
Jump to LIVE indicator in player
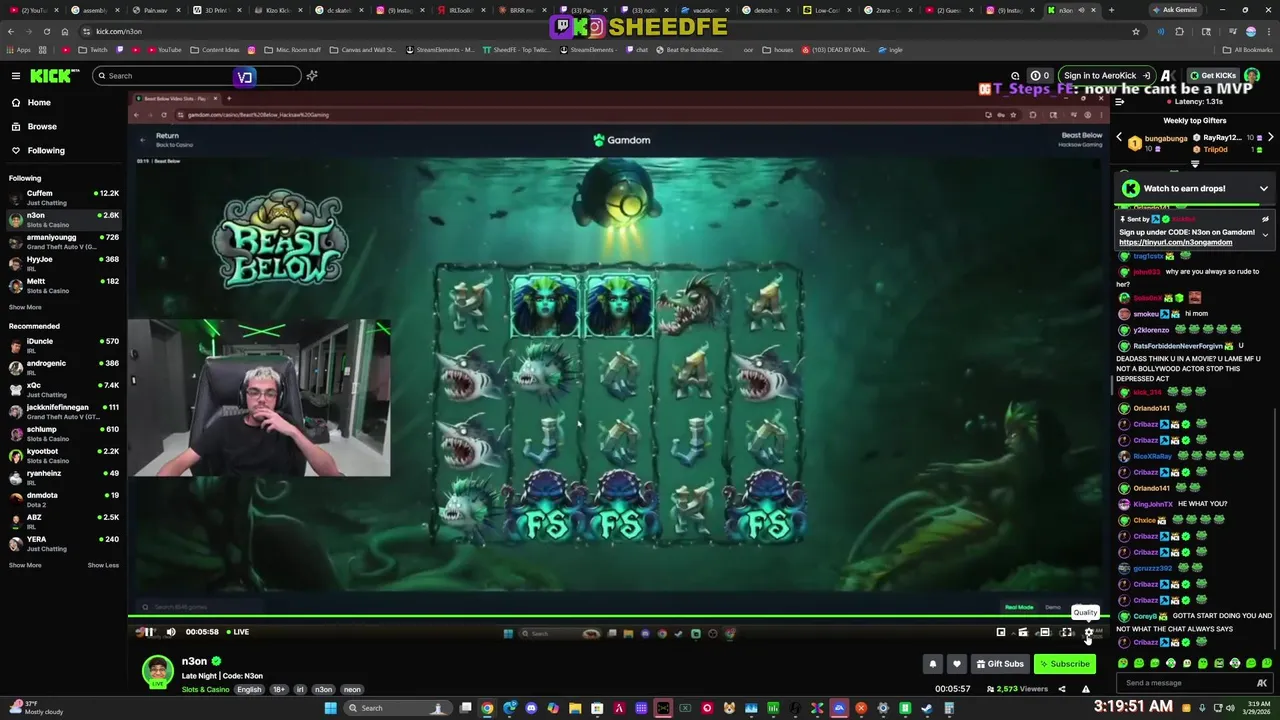[238, 632]
